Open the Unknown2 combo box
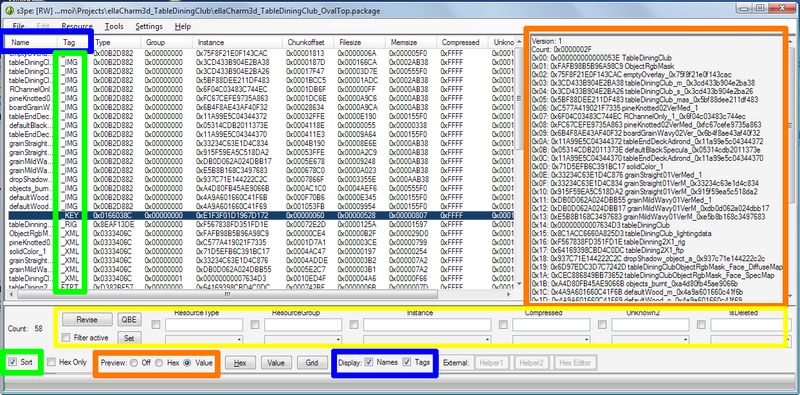The image size is (800, 395). (651, 339)
